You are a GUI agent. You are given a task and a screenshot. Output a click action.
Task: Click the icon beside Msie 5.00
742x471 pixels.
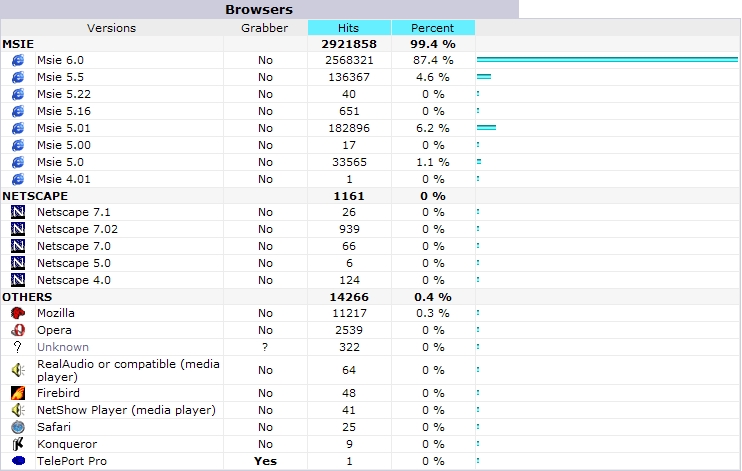(18, 145)
